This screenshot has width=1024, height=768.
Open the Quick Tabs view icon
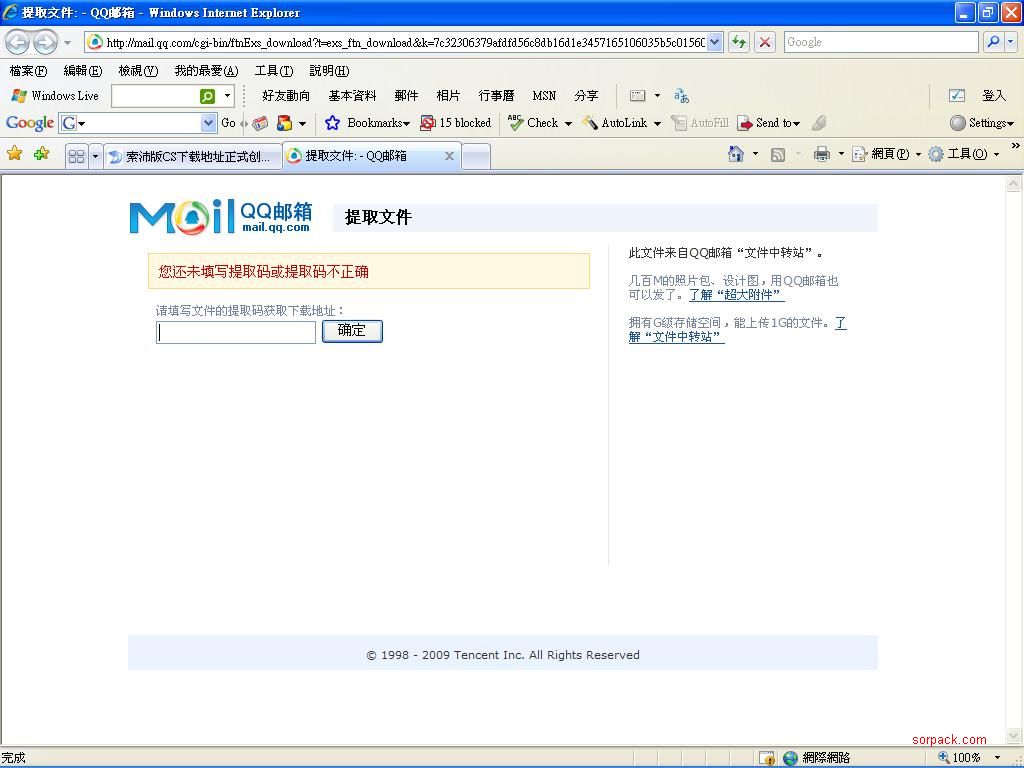[x=76, y=156]
